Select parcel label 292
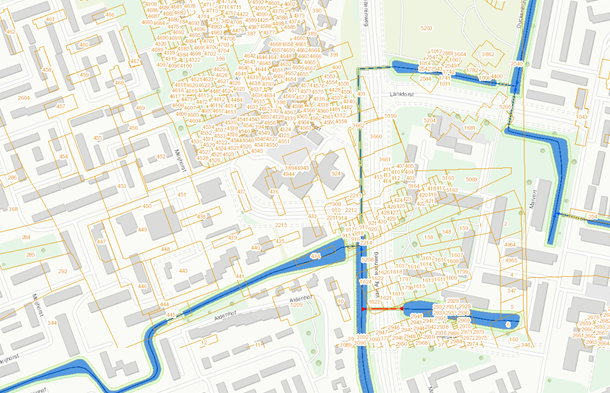Image resolution: width=610 pixels, height=393 pixels. coord(63,271)
